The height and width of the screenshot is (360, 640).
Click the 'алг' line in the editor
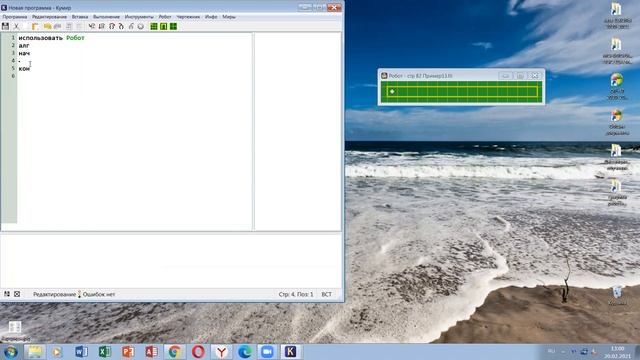coord(24,46)
